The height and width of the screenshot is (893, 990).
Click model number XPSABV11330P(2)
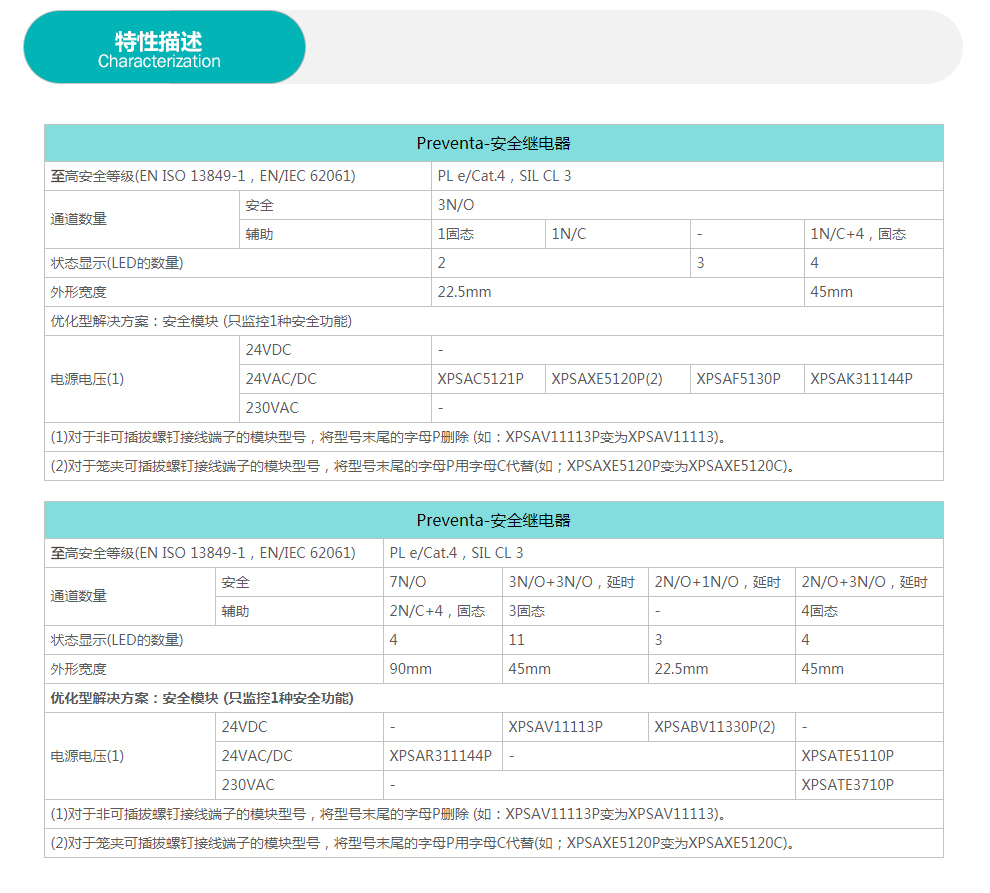[x=715, y=727]
